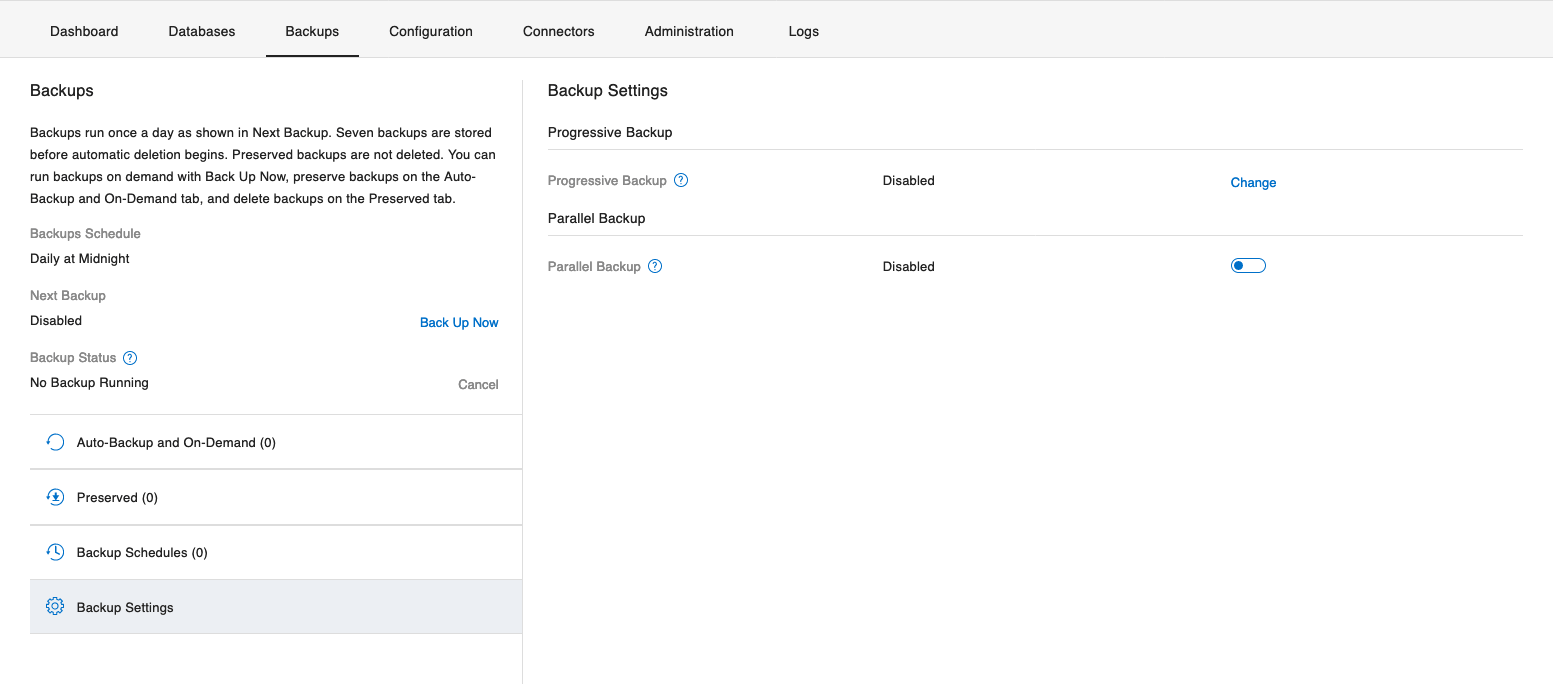The width and height of the screenshot is (1553, 689).
Task: Open the Parallel Backup help icon
Action: tap(655, 267)
